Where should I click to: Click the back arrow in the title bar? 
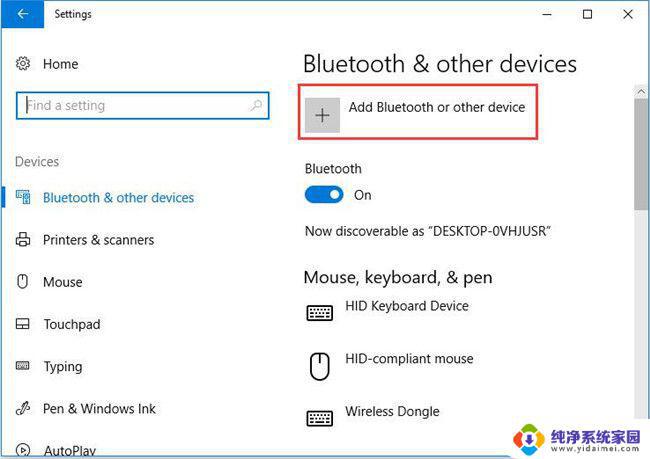click(x=23, y=14)
